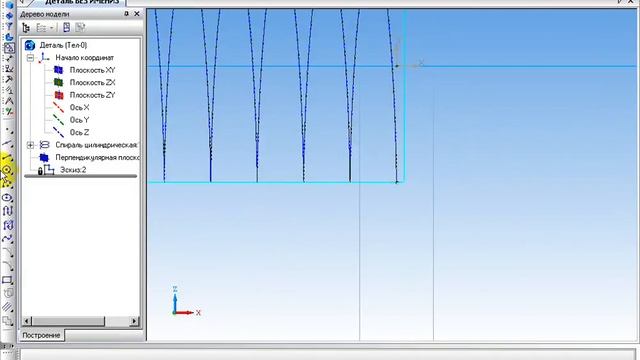The width and height of the screenshot is (640, 360).
Task: Select the wavy spline curve tool
Action: [x=7, y=239]
